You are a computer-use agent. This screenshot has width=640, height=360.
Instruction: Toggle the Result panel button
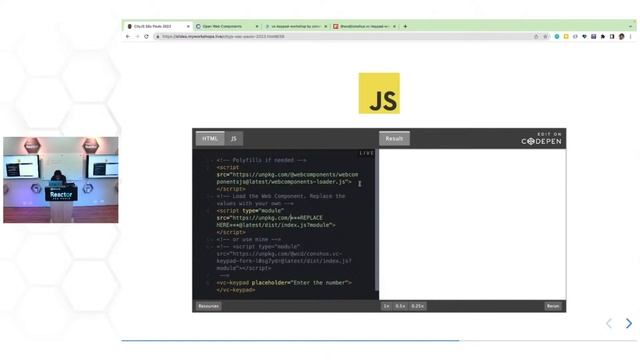point(394,139)
